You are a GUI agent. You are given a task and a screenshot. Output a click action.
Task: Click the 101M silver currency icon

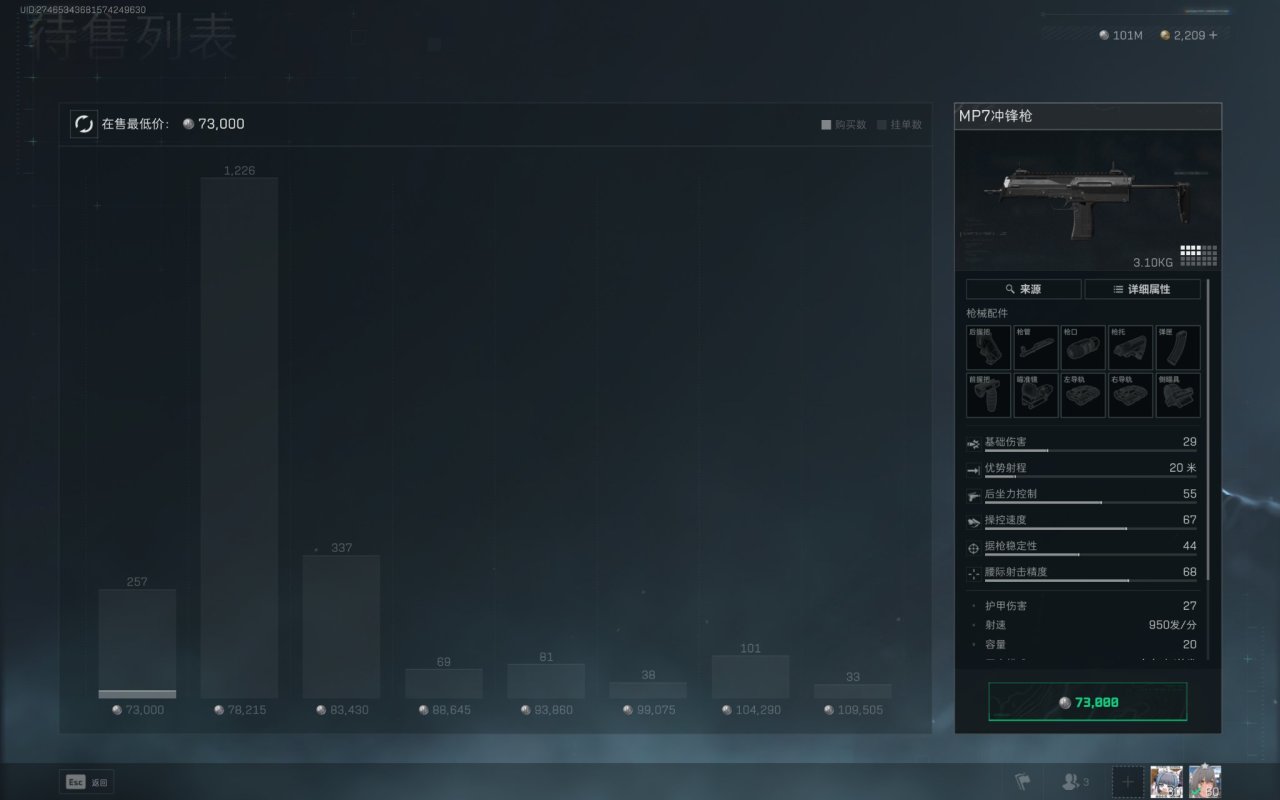pos(1104,35)
